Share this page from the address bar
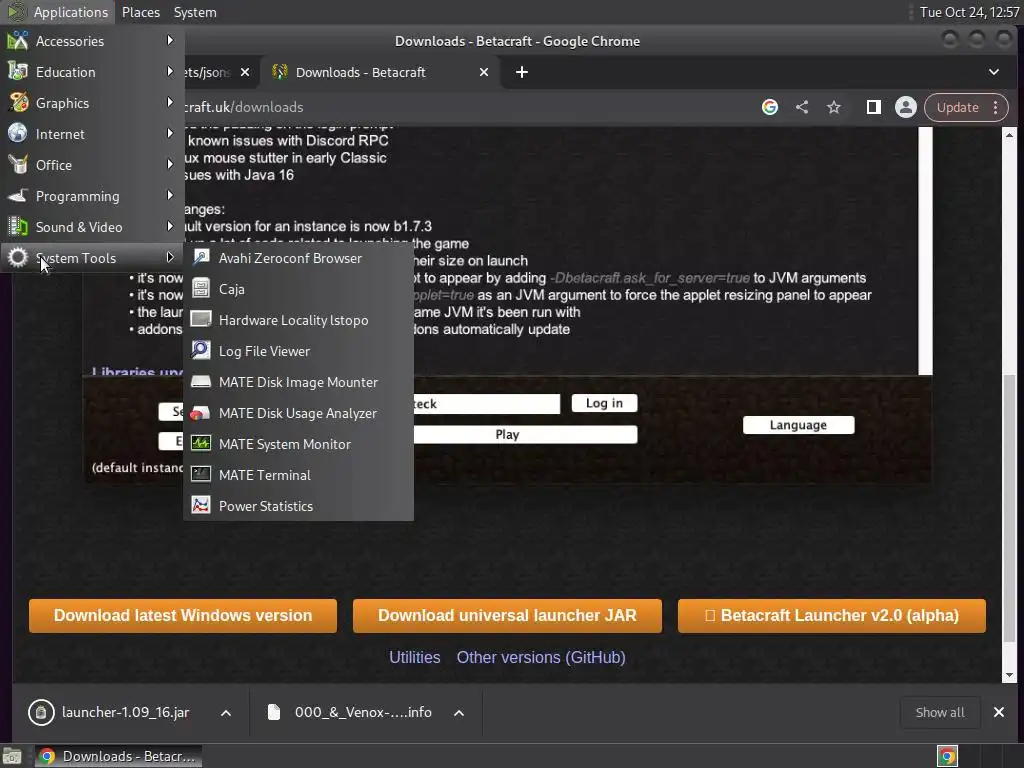This screenshot has height=768, width=1024. coord(802,107)
